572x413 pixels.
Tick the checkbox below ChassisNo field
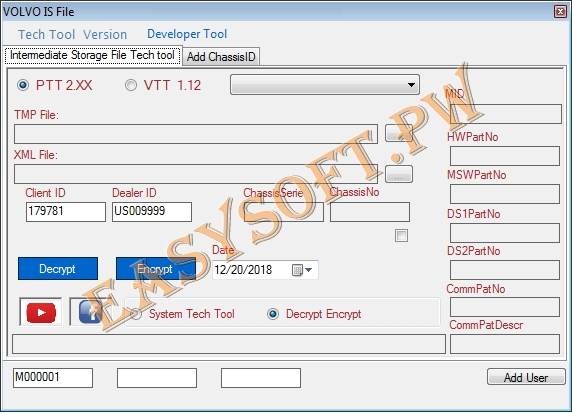pos(401,236)
